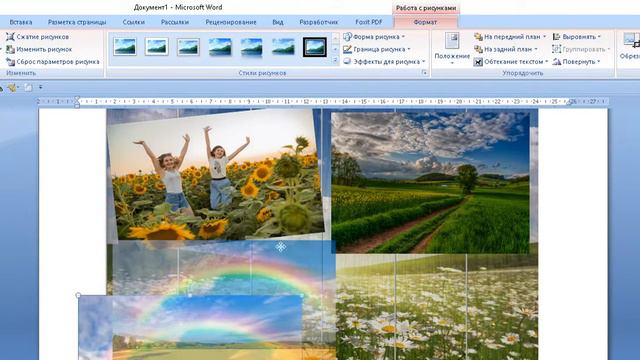Click the selected picture's top middle handle

click(x=190, y=295)
